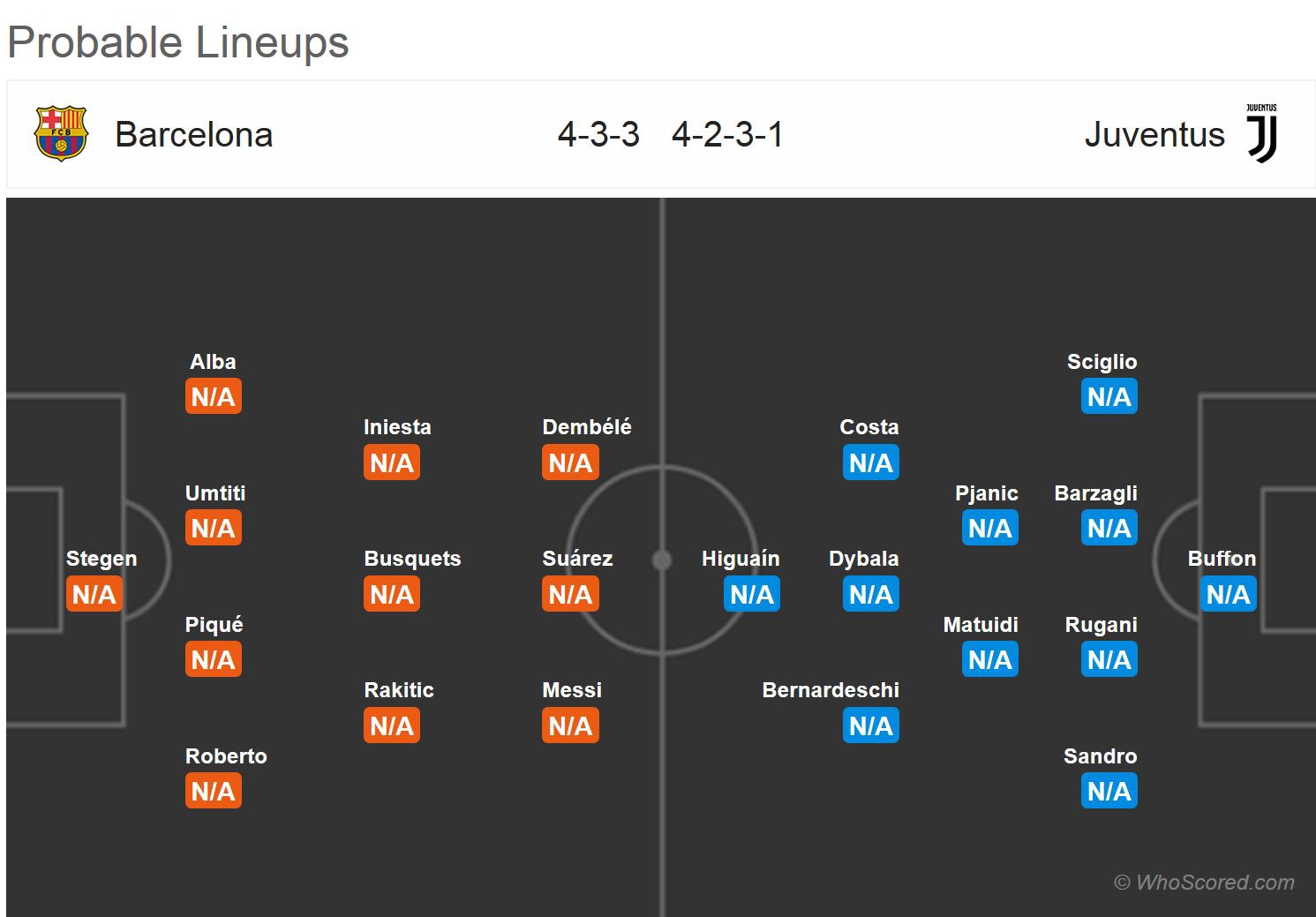
Task: Click the Barcelona club crest icon
Action: pyautogui.click(x=60, y=134)
